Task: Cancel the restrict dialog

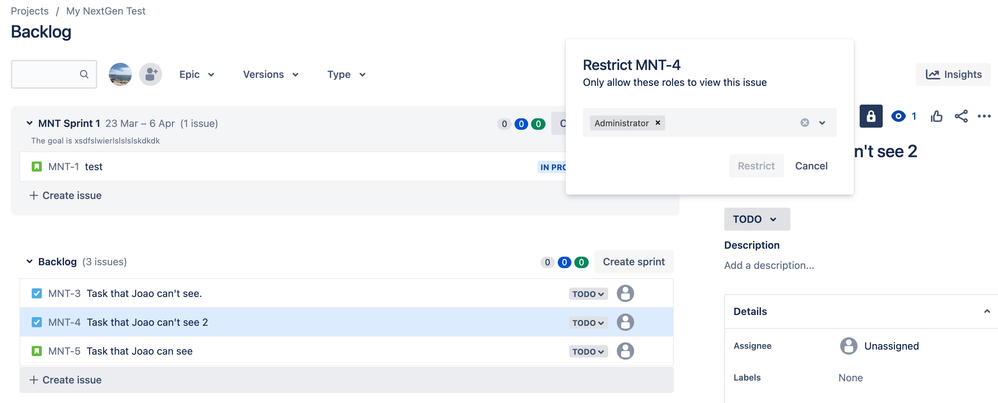Action: click(x=811, y=166)
